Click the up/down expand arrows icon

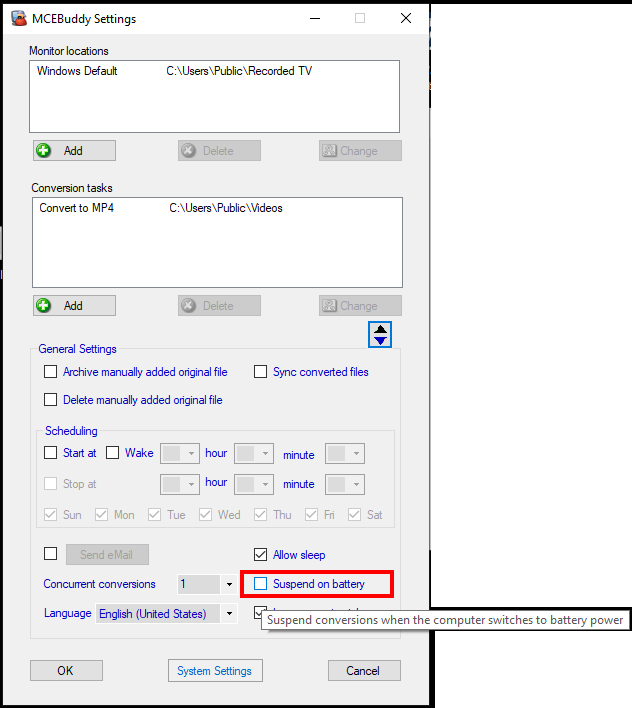click(380, 335)
